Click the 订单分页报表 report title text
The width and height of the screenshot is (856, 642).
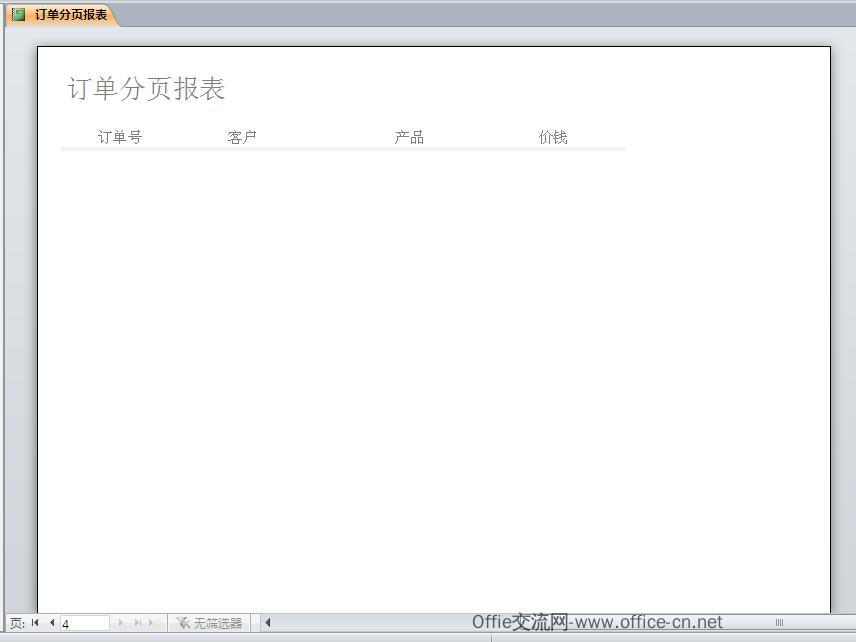(146, 89)
